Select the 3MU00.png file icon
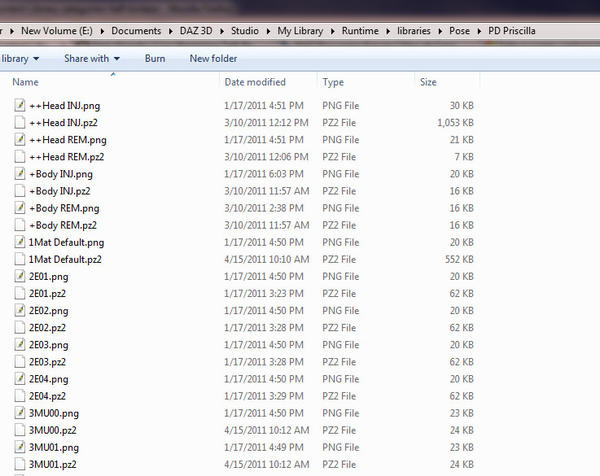This screenshot has height=476, width=600. (x=20, y=413)
